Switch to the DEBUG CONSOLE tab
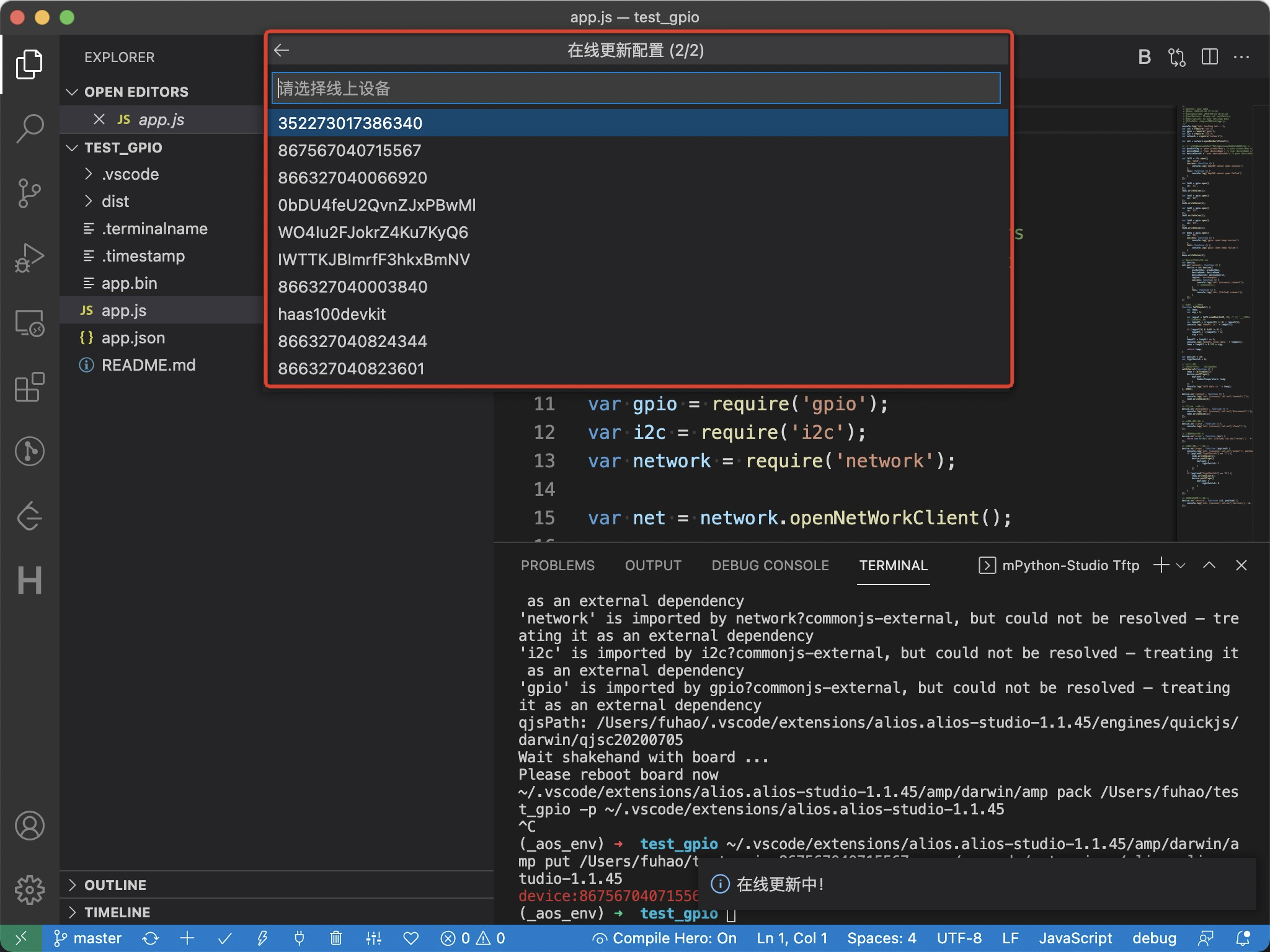This screenshot has height=952, width=1270. tap(770, 565)
